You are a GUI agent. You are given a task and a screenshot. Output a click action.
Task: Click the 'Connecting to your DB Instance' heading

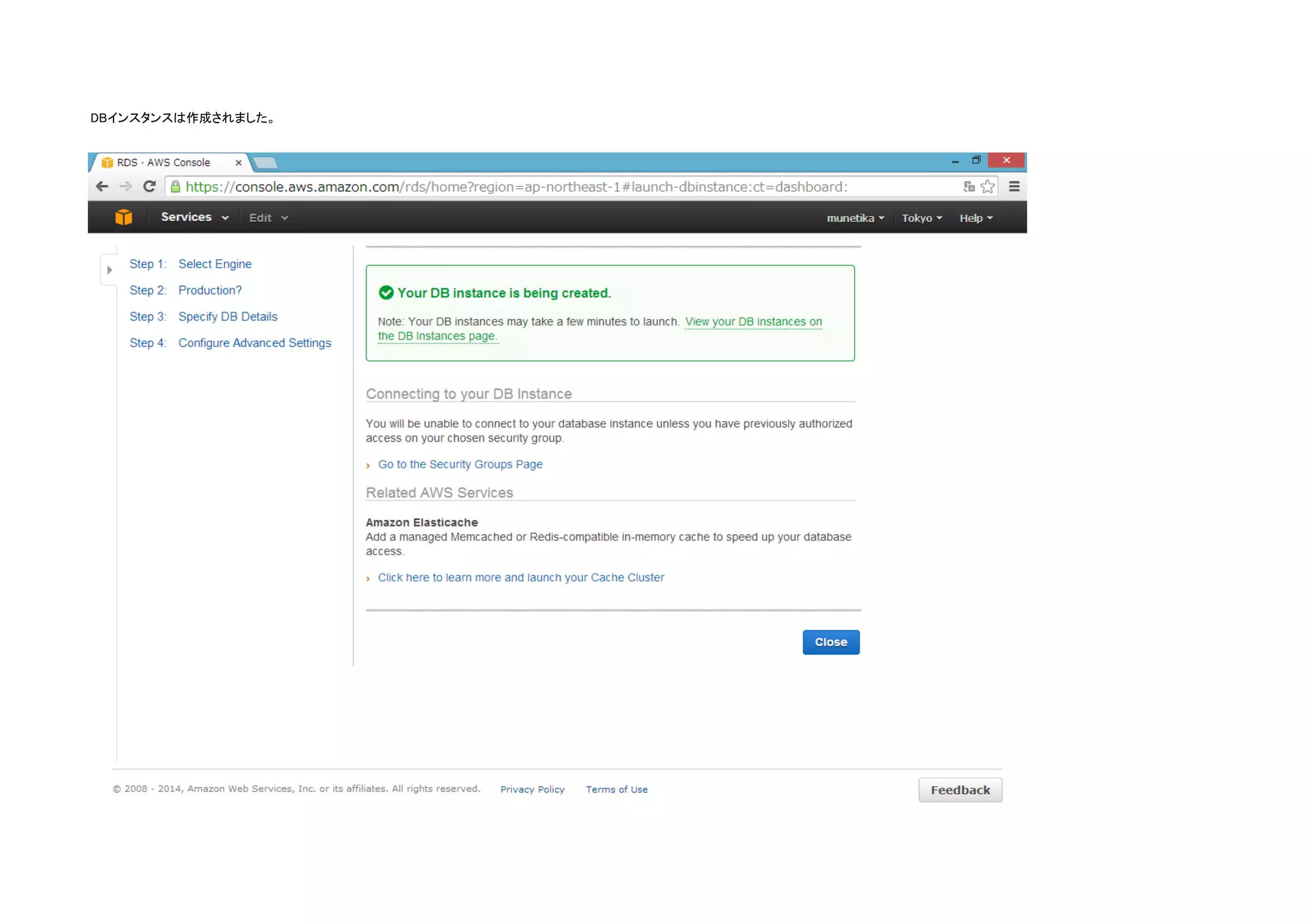click(468, 394)
